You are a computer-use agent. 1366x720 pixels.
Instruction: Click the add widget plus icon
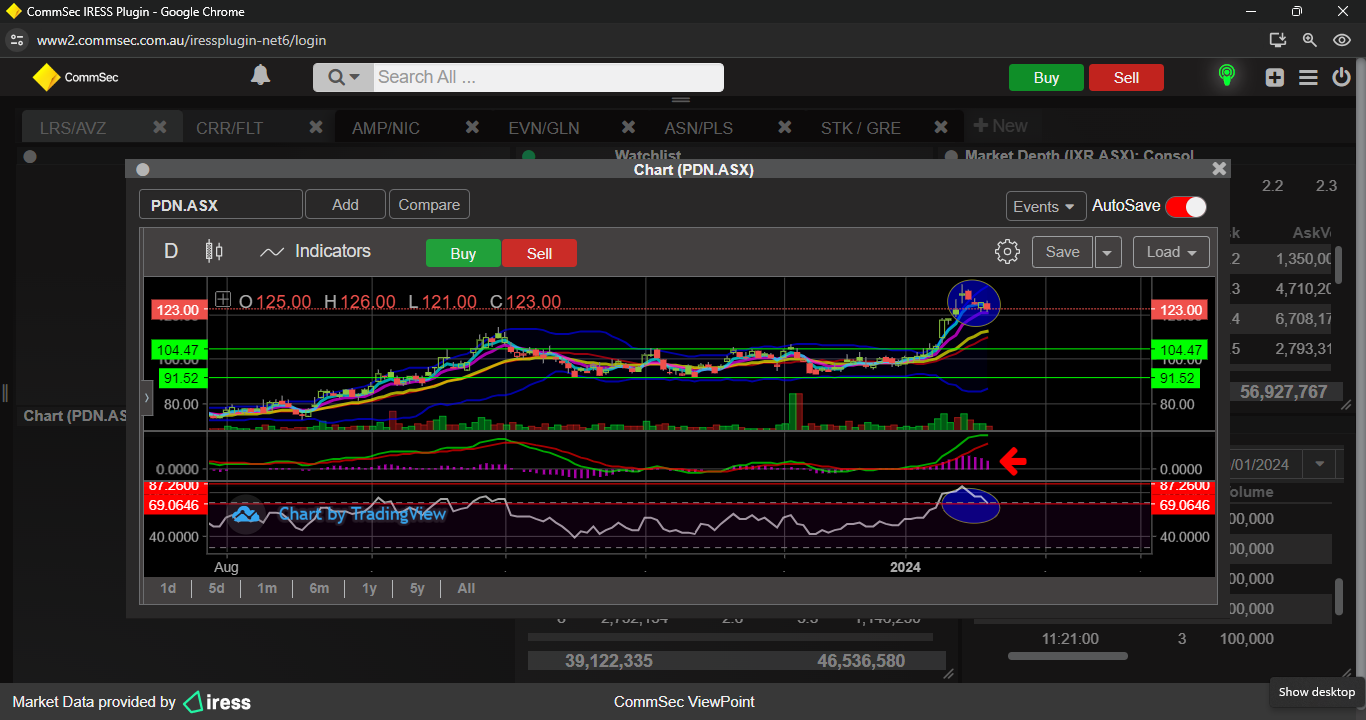click(1274, 77)
